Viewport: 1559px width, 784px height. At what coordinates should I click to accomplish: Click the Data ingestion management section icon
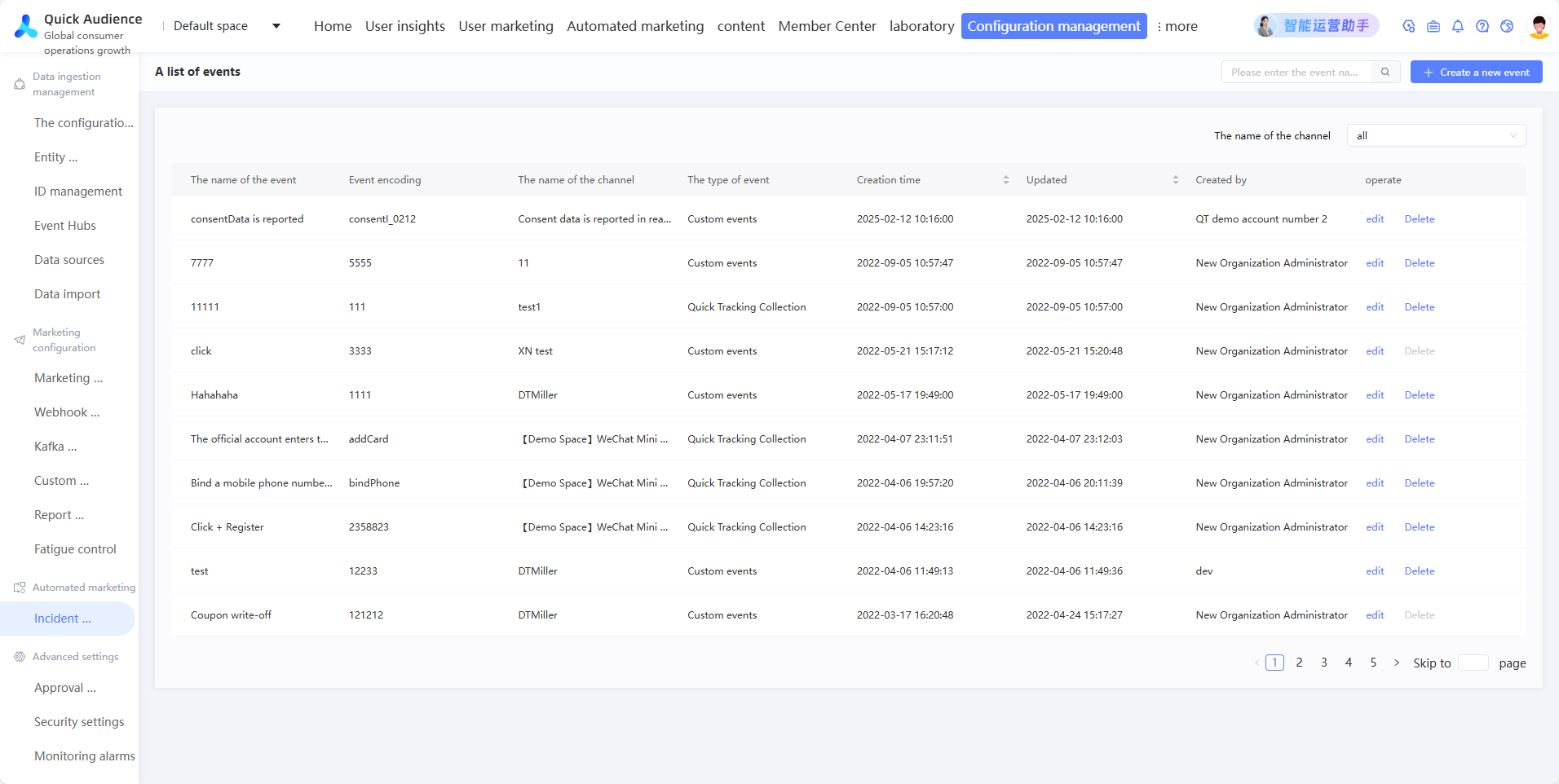(x=20, y=84)
